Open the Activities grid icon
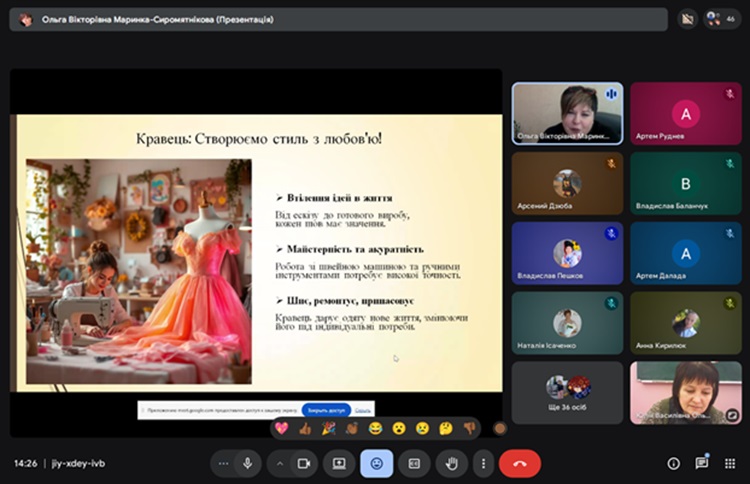750x484 pixels. (730, 463)
